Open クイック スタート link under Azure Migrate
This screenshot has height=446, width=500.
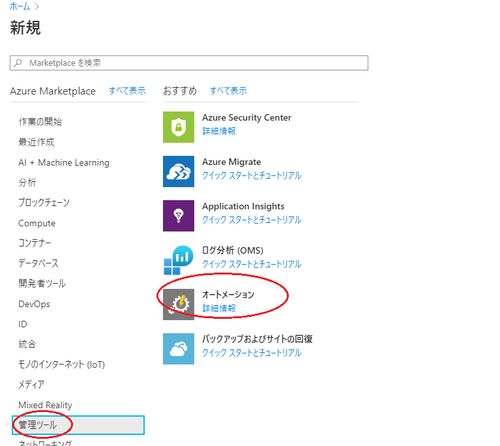[252, 175]
